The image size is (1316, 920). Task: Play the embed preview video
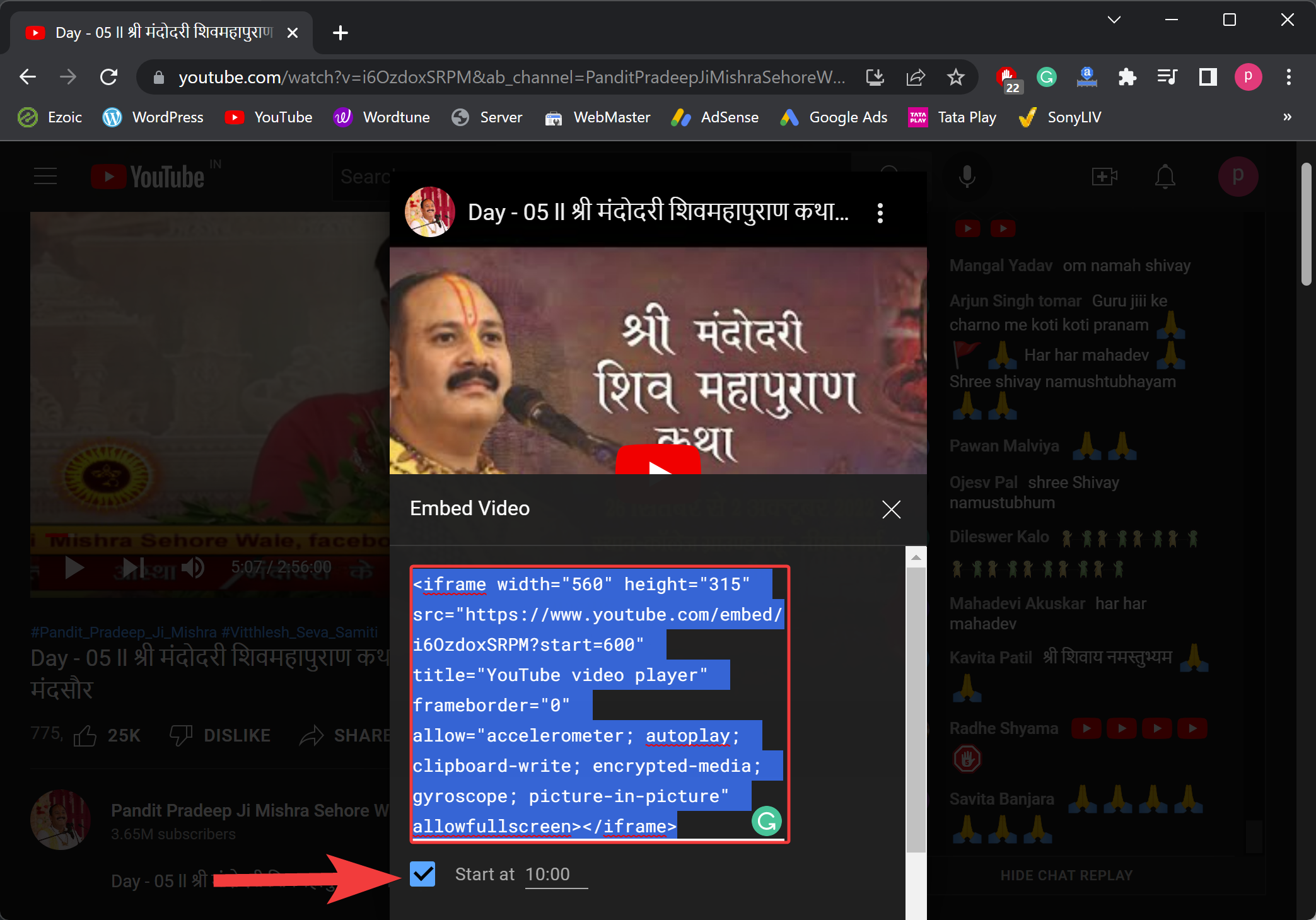(658, 460)
